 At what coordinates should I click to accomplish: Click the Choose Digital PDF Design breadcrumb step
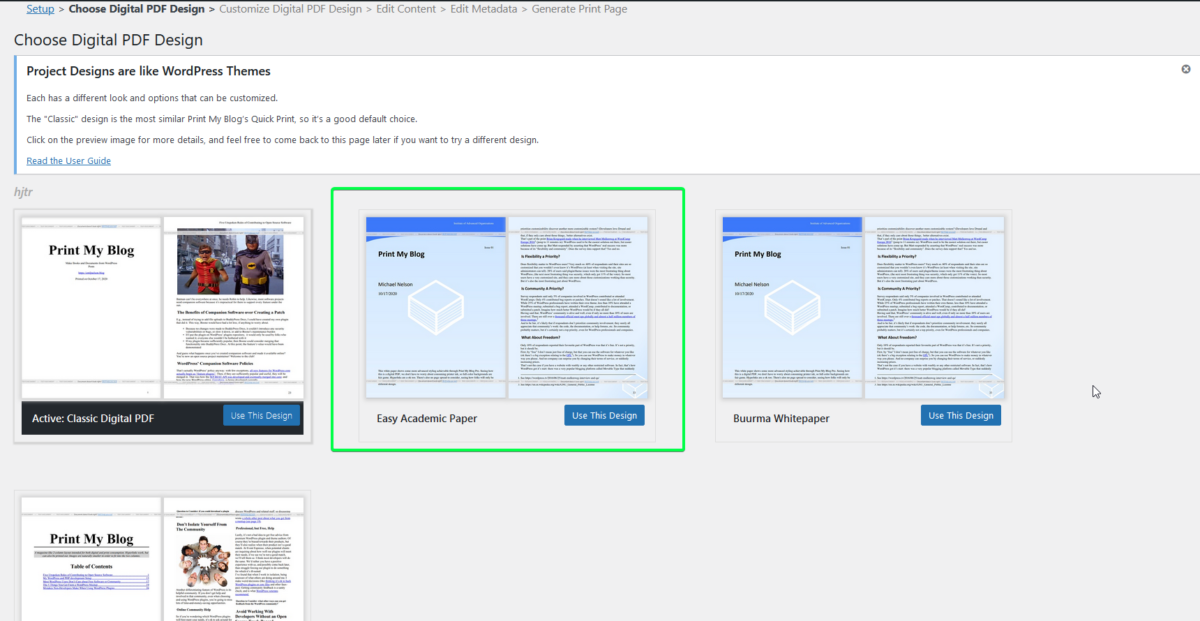pos(138,9)
